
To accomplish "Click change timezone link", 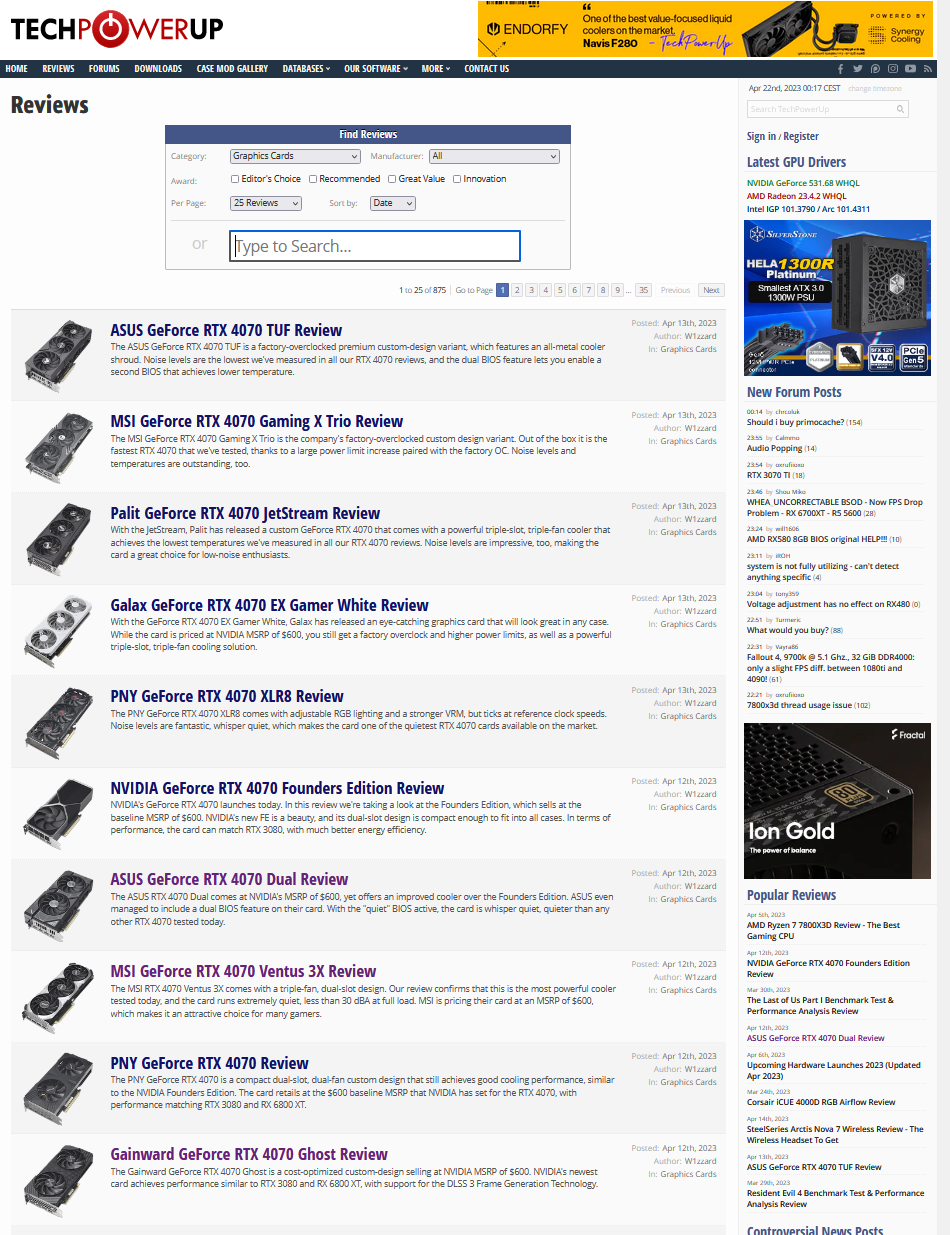I will (875, 89).
